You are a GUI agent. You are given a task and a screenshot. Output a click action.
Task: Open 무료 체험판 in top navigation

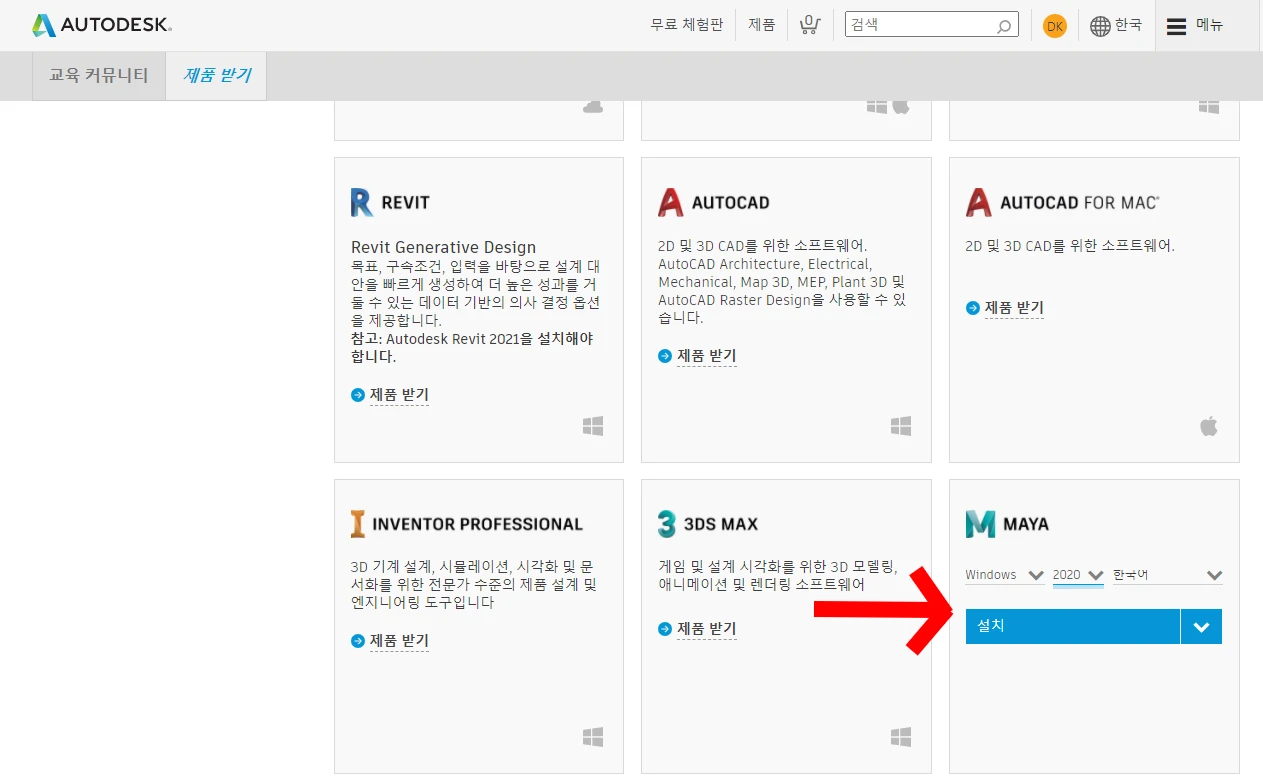tap(686, 25)
